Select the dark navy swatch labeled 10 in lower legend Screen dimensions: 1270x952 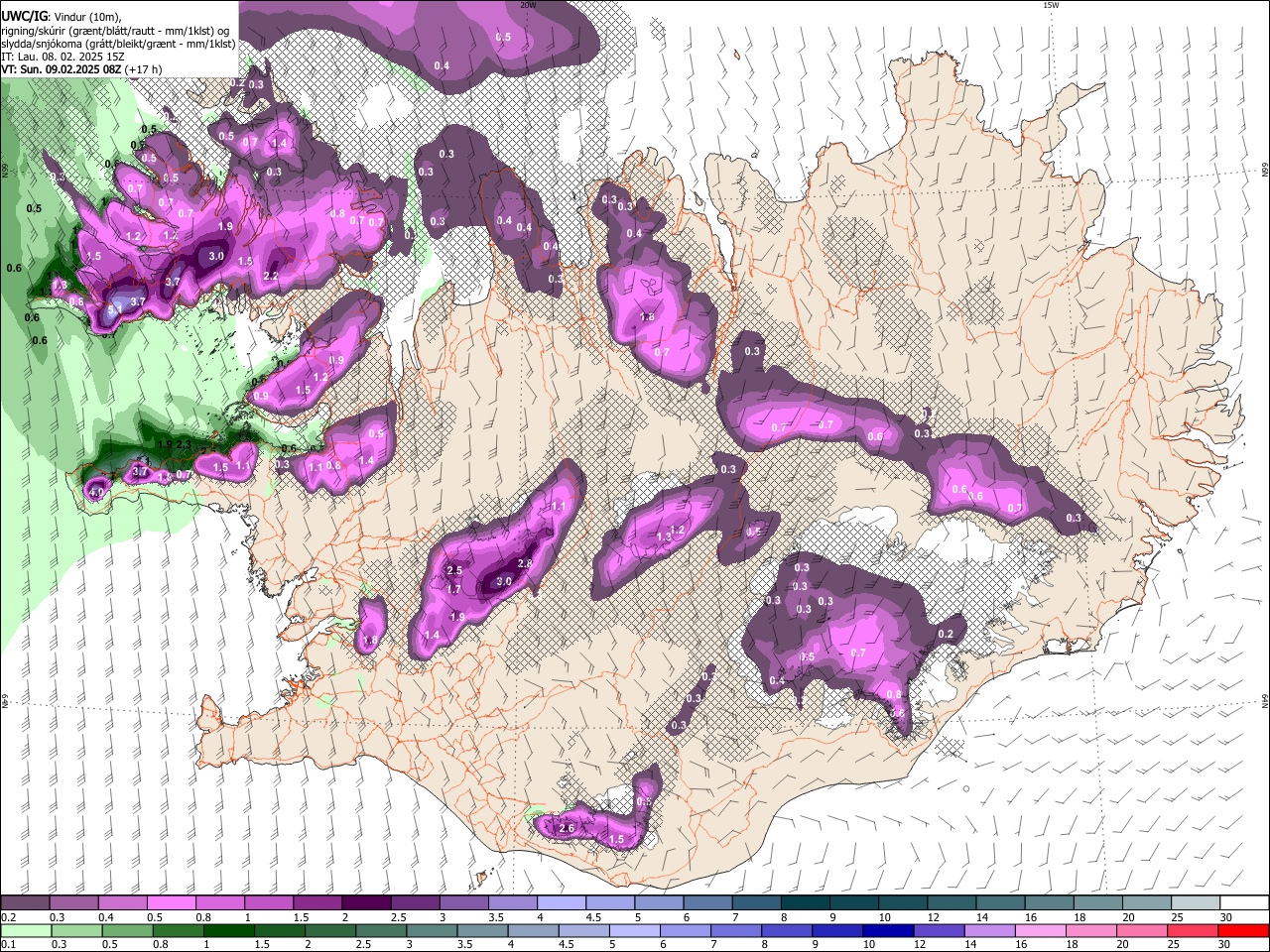point(886,930)
